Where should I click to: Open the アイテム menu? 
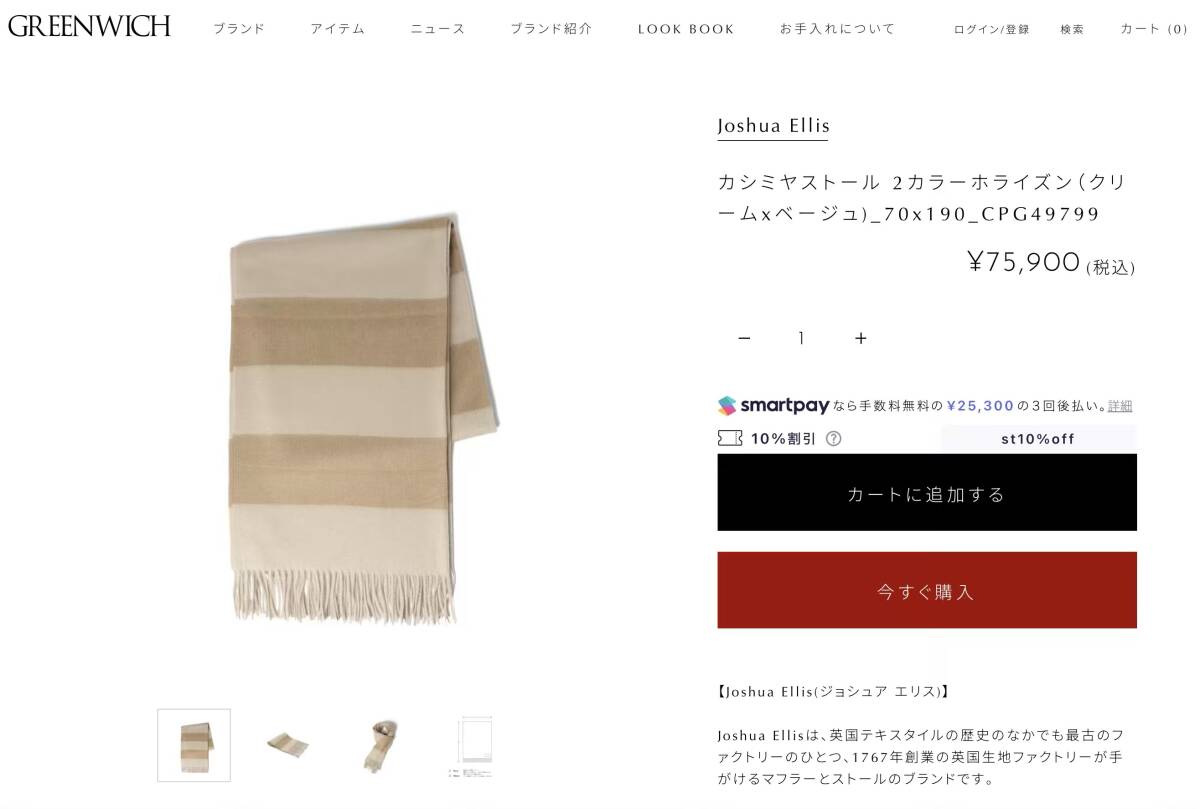click(x=338, y=29)
